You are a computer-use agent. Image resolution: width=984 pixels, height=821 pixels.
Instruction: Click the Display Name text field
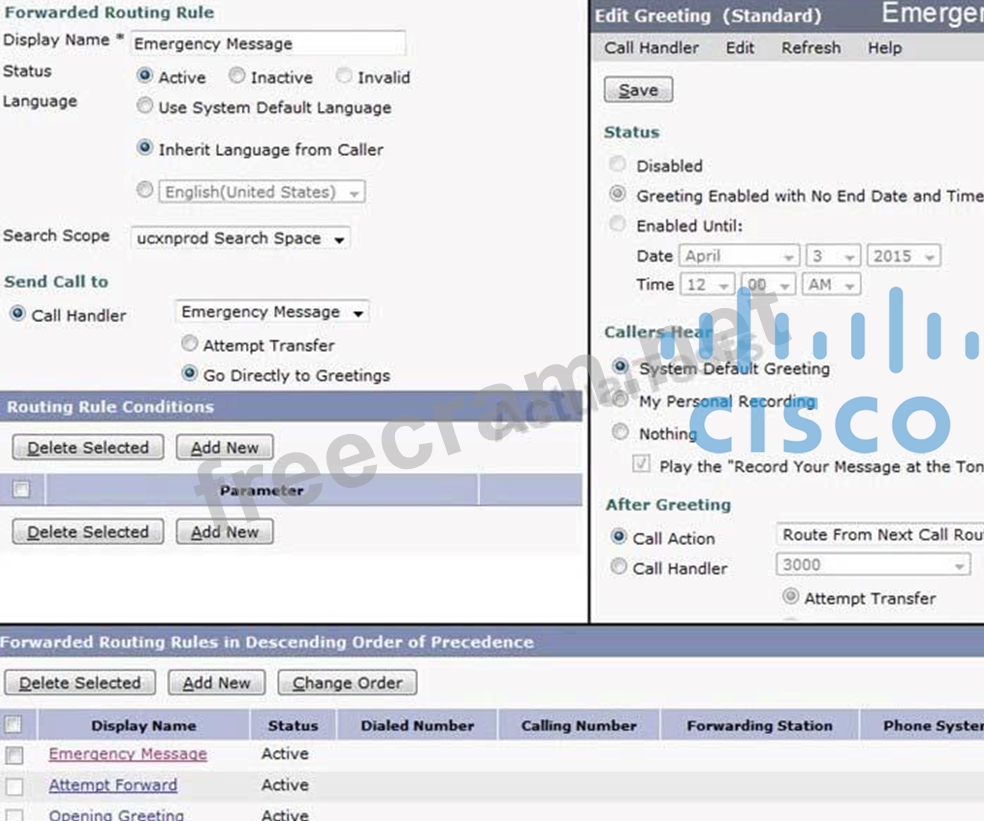[x=268, y=44]
